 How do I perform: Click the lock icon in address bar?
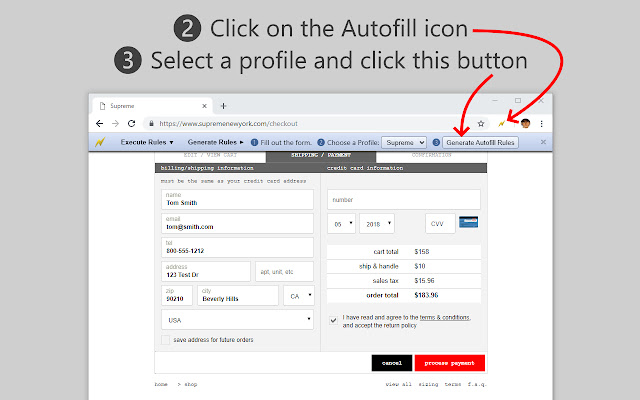(x=151, y=123)
